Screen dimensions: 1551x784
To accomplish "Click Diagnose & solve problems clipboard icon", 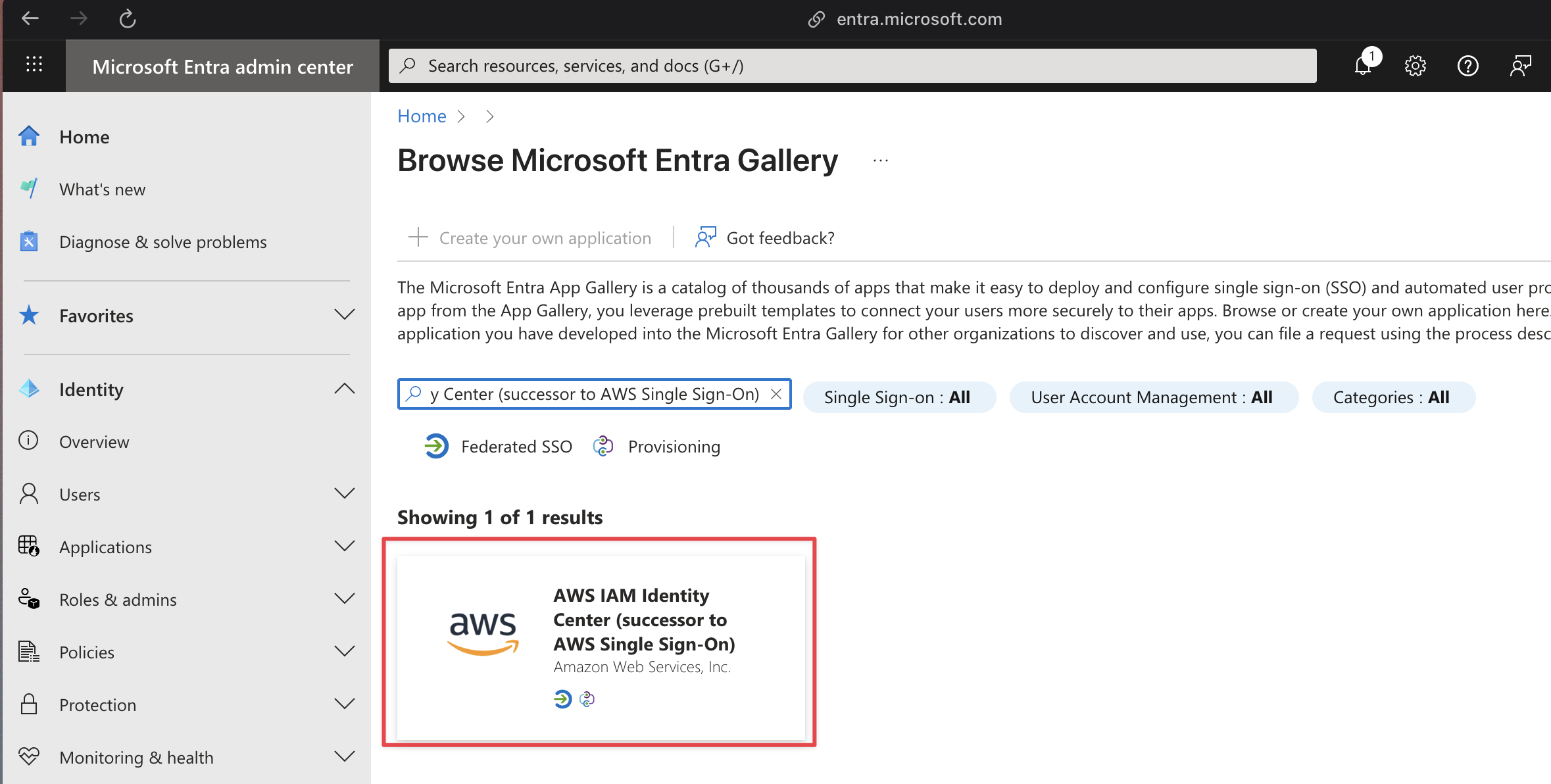I will 29,241.
